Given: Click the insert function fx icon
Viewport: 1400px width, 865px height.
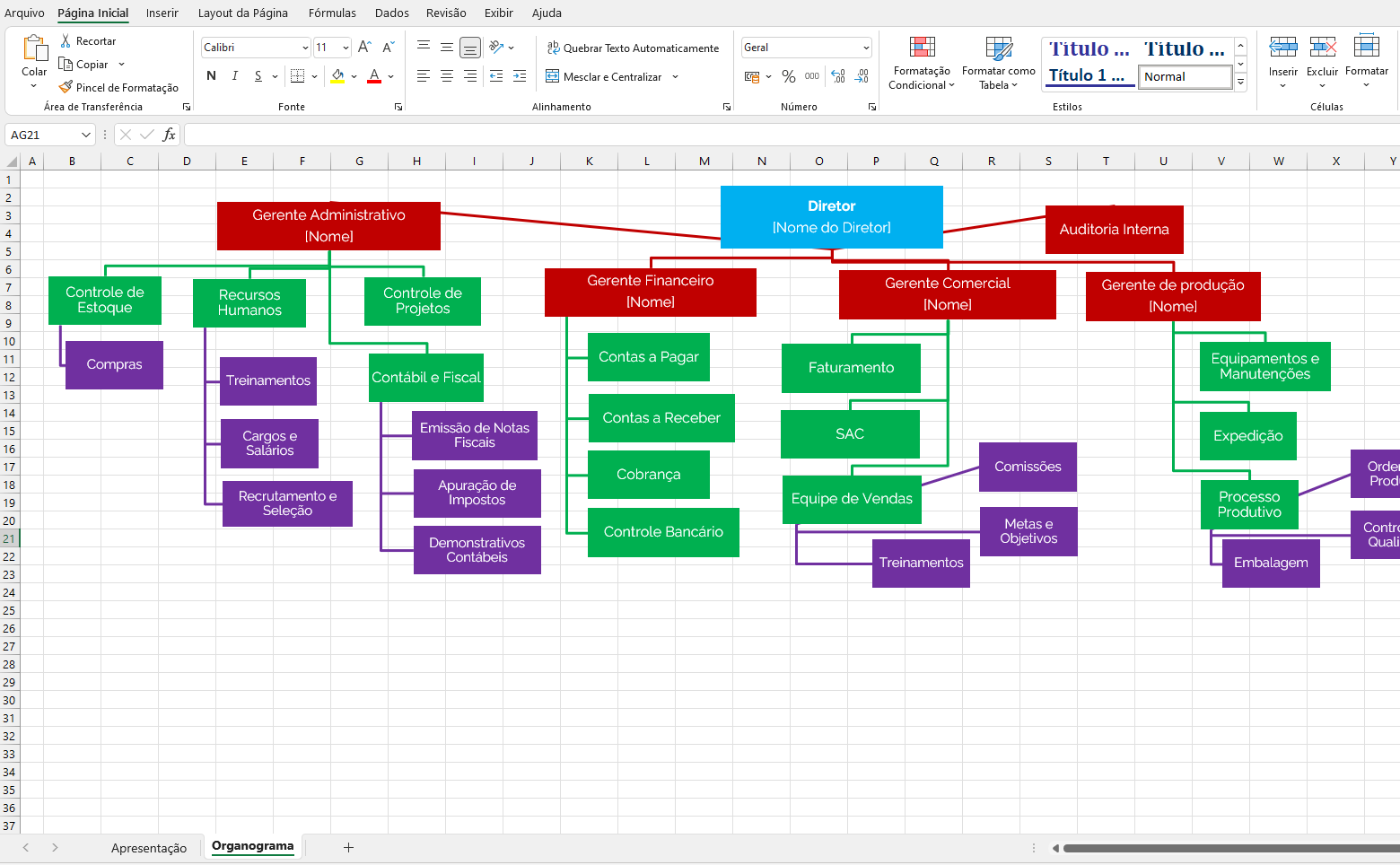Looking at the screenshot, I should pyautogui.click(x=169, y=135).
